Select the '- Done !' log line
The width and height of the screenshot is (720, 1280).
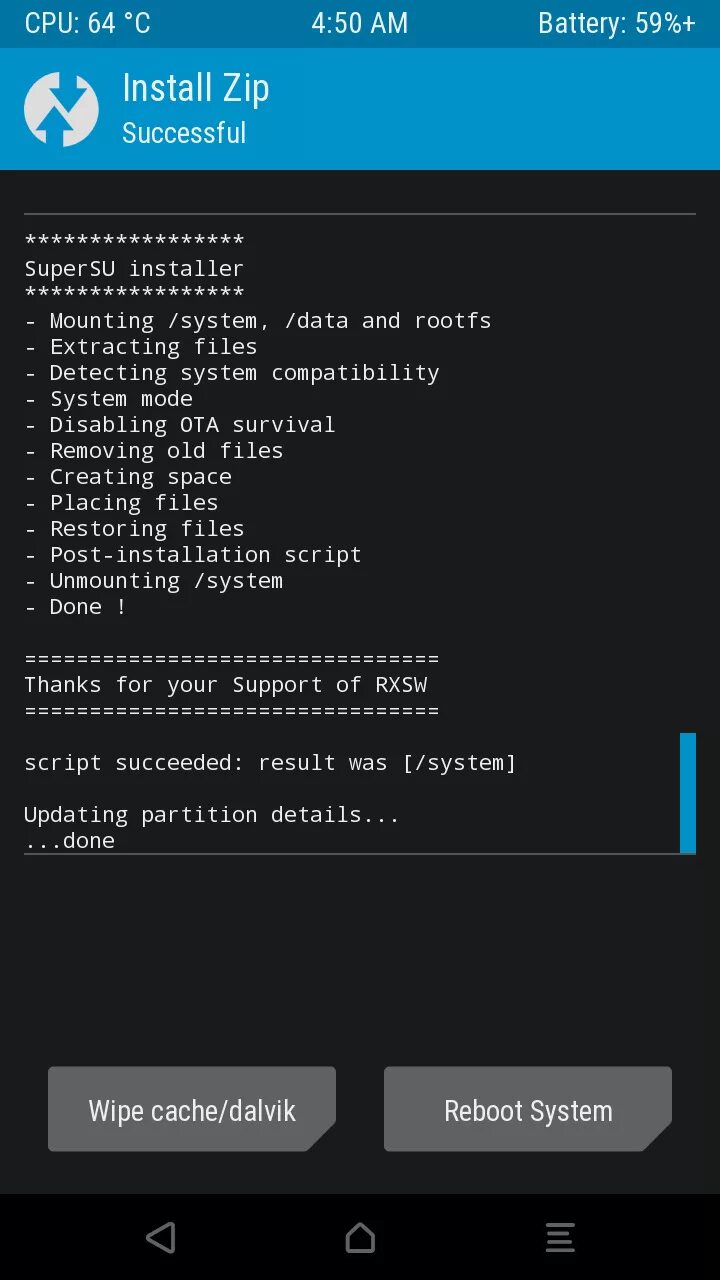(75, 606)
